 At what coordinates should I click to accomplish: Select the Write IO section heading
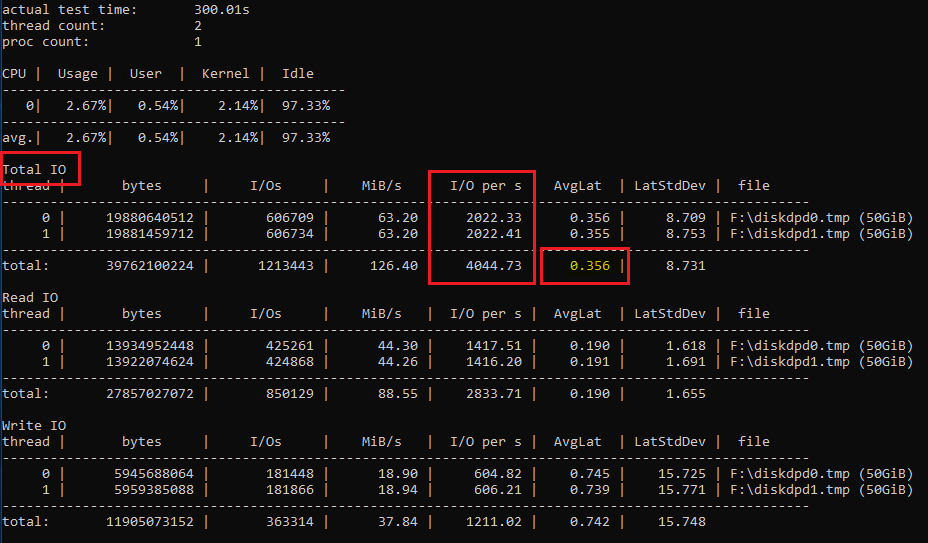(x=35, y=425)
